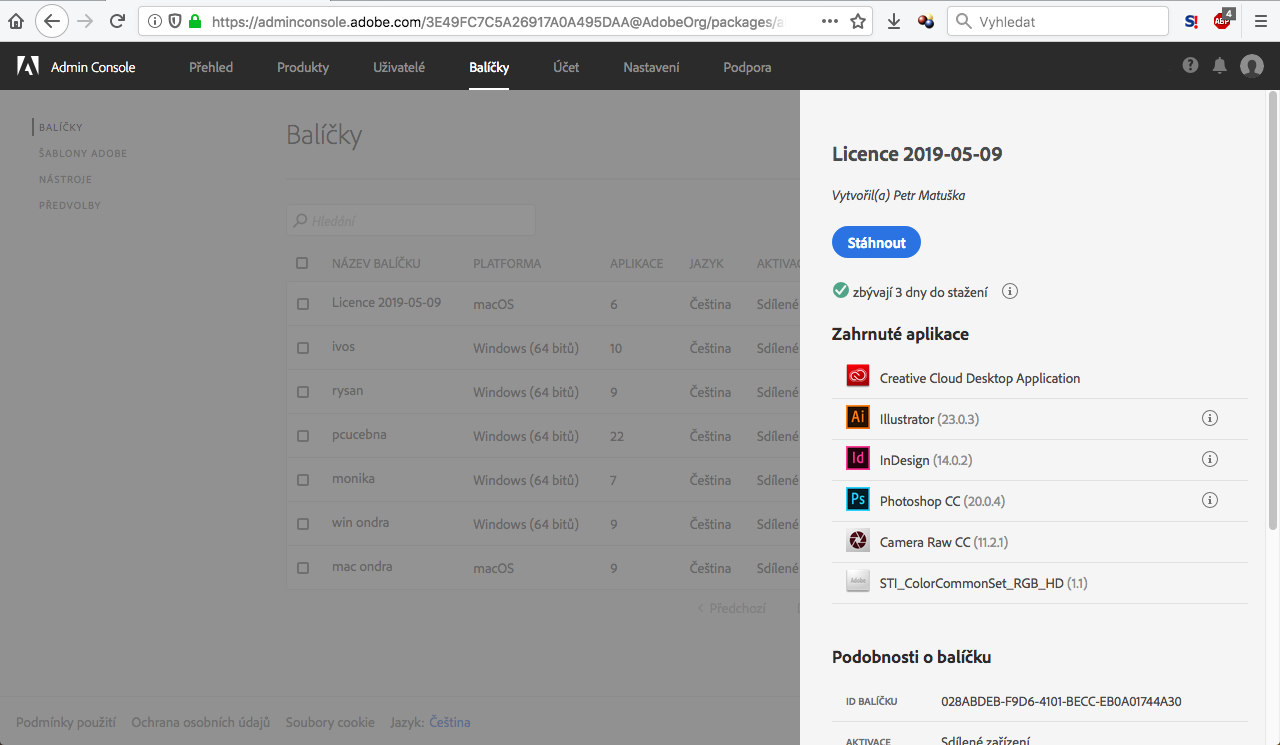This screenshot has width=1280, height=745.
Task: Click the browser forward arrow
Action: (86, 21)
